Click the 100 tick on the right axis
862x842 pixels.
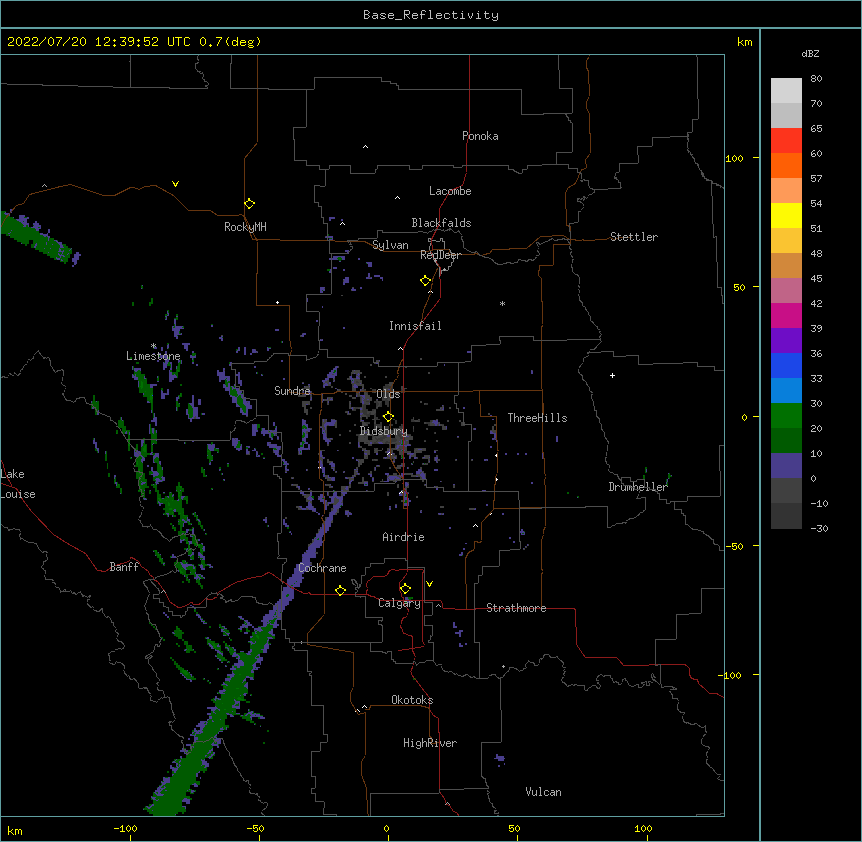(x=734, y=158)
